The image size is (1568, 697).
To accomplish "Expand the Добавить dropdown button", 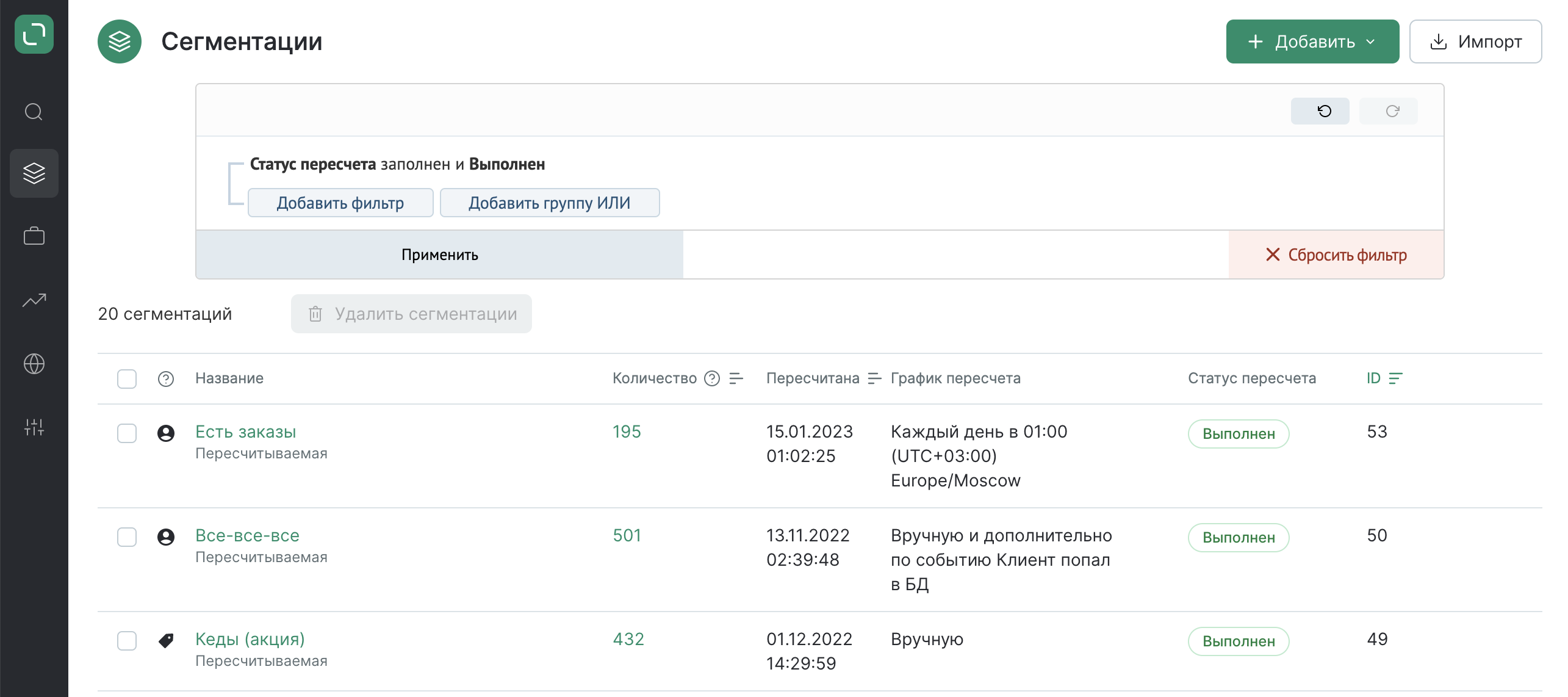I will pos(1312,42).
